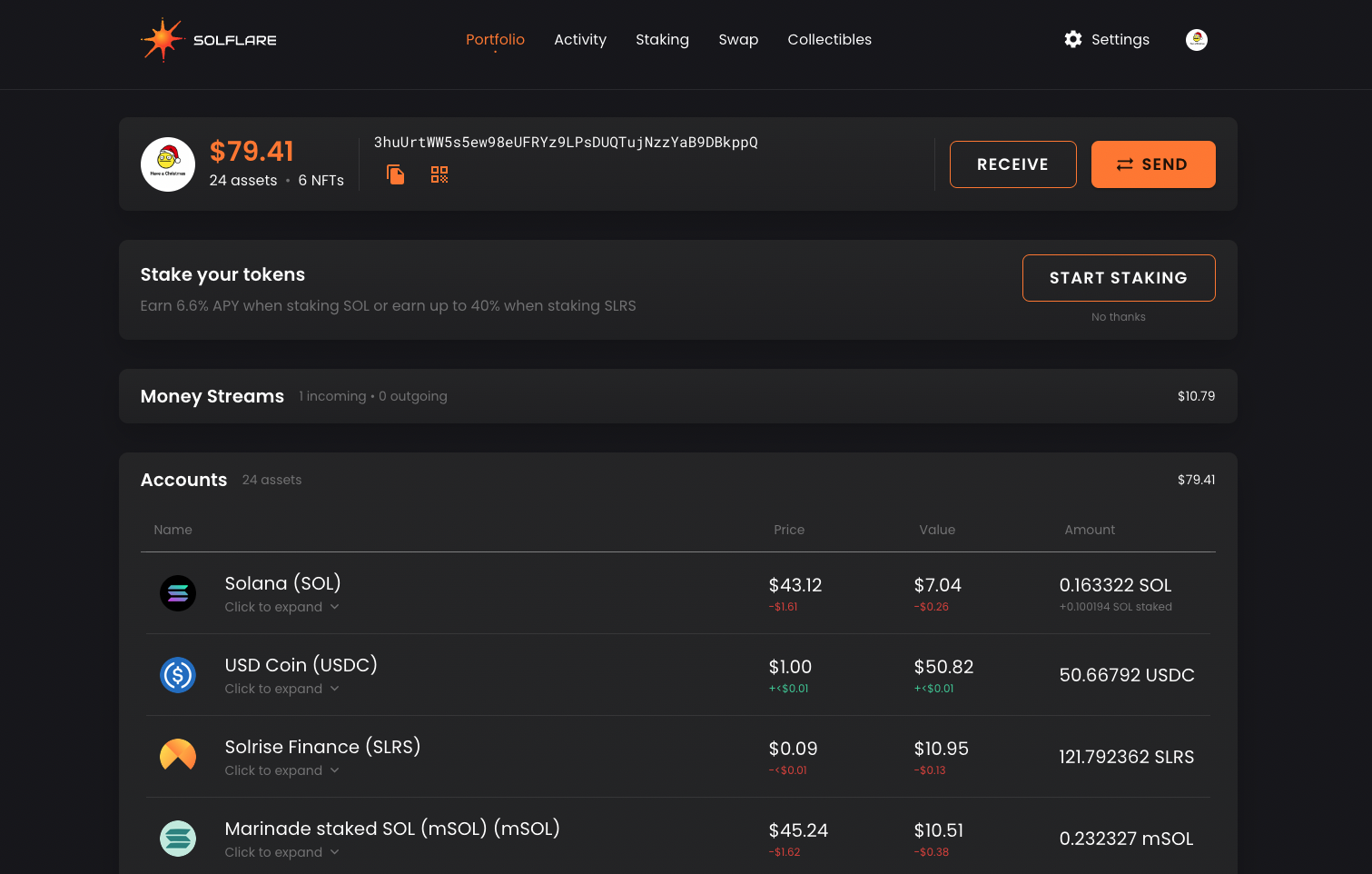Click the USDC value $50.82
1372x874 pixels.
point(943,667)
